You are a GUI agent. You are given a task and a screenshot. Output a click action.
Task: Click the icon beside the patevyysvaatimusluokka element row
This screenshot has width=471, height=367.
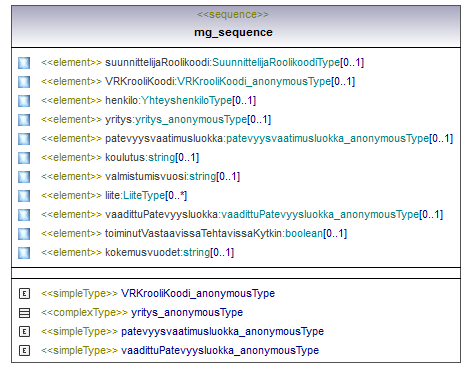click(24, 139)
